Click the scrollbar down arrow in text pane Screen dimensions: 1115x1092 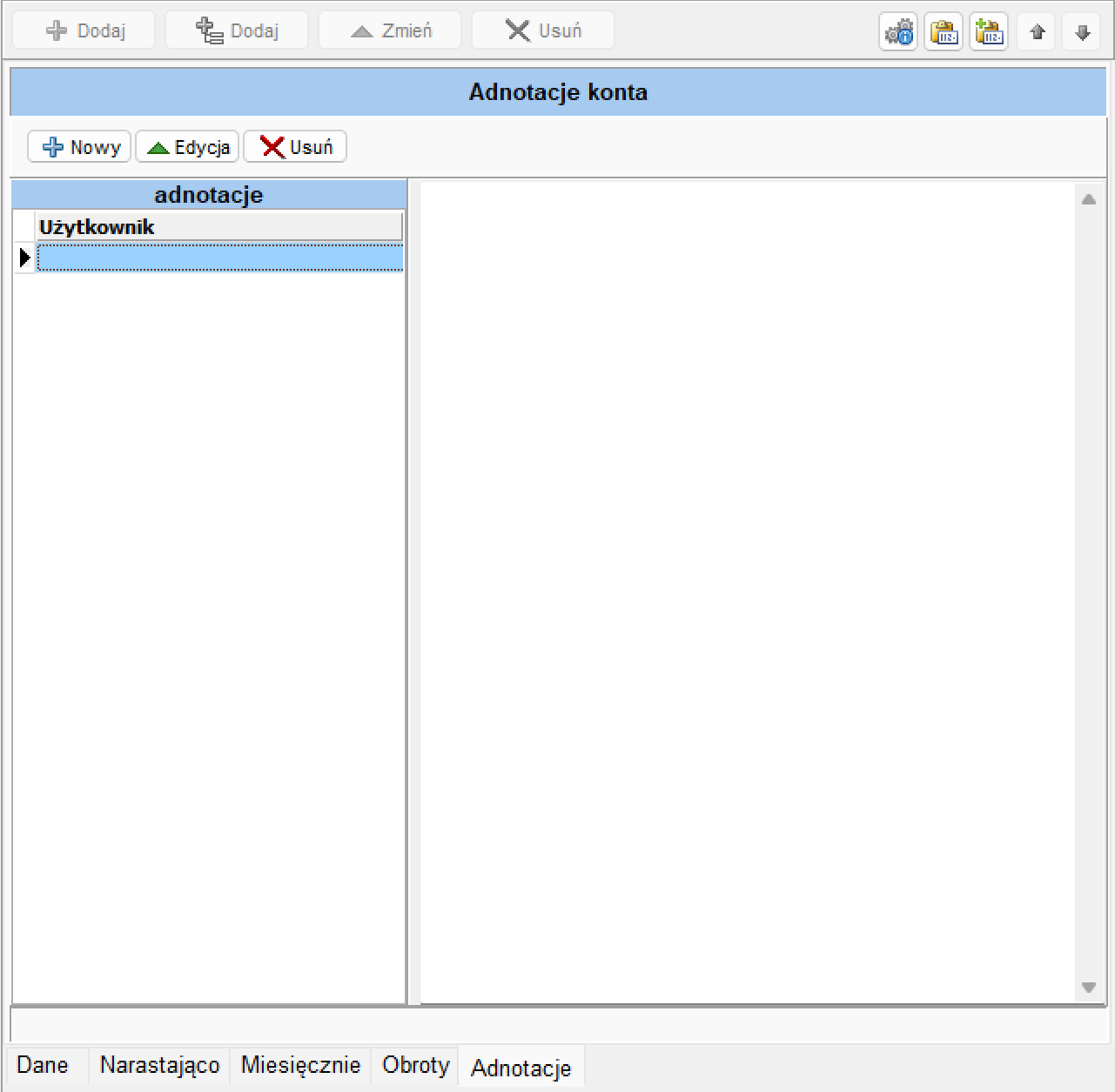[1088, 987]
